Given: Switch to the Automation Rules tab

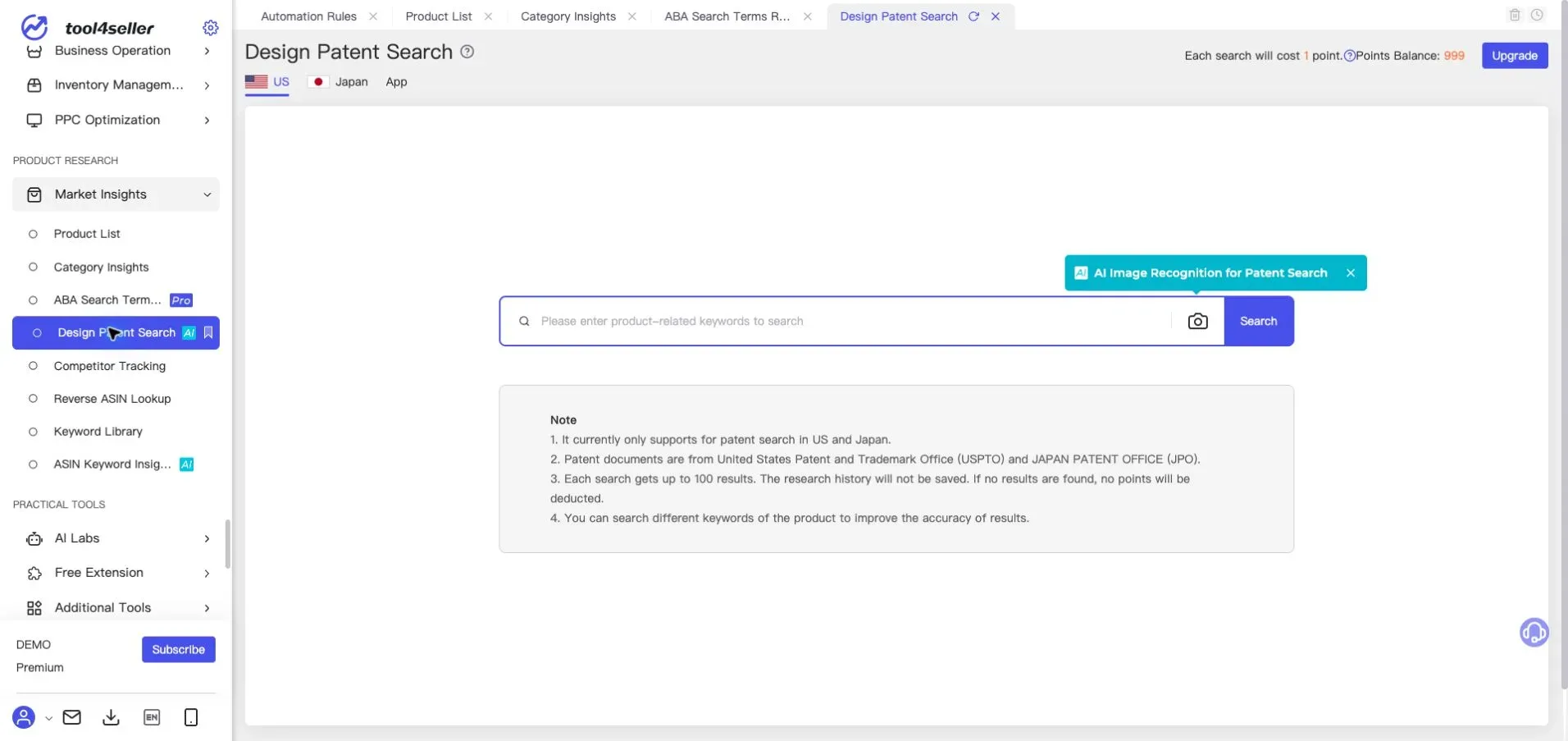Looking at the screenshot, I should tap(308, 16).
